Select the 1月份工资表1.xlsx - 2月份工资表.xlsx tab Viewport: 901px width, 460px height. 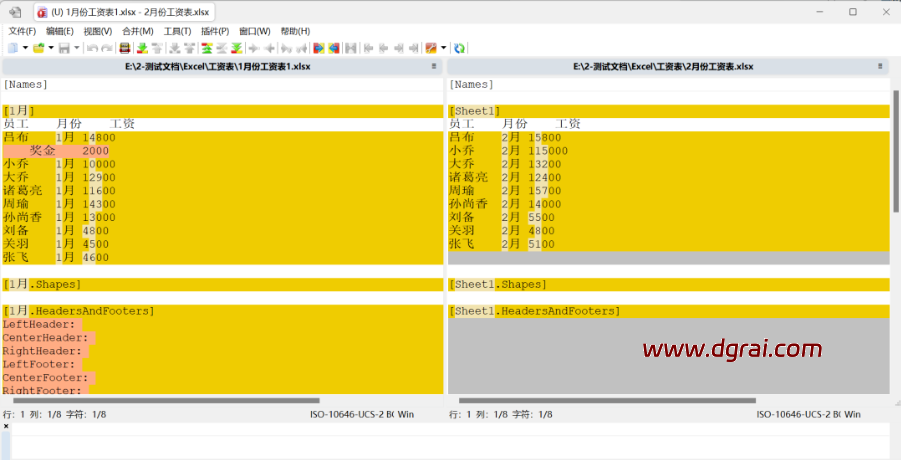(x=123, y=12)
